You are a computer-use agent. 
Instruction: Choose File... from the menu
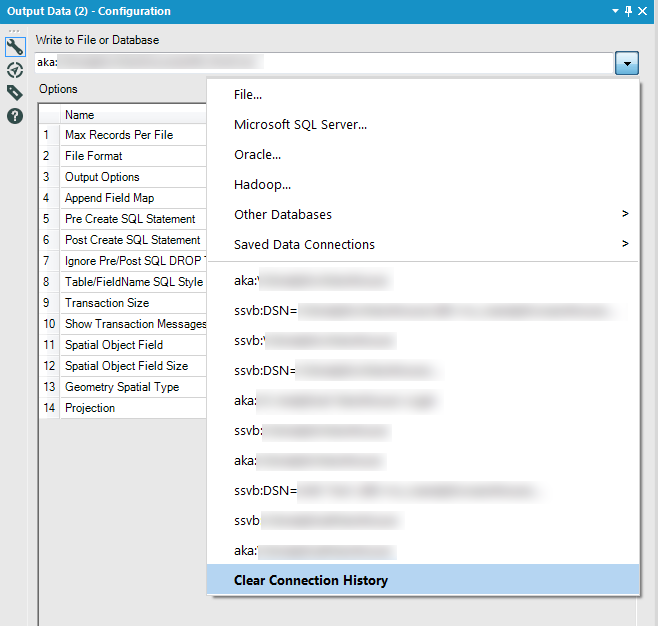[x=423, y=95]
